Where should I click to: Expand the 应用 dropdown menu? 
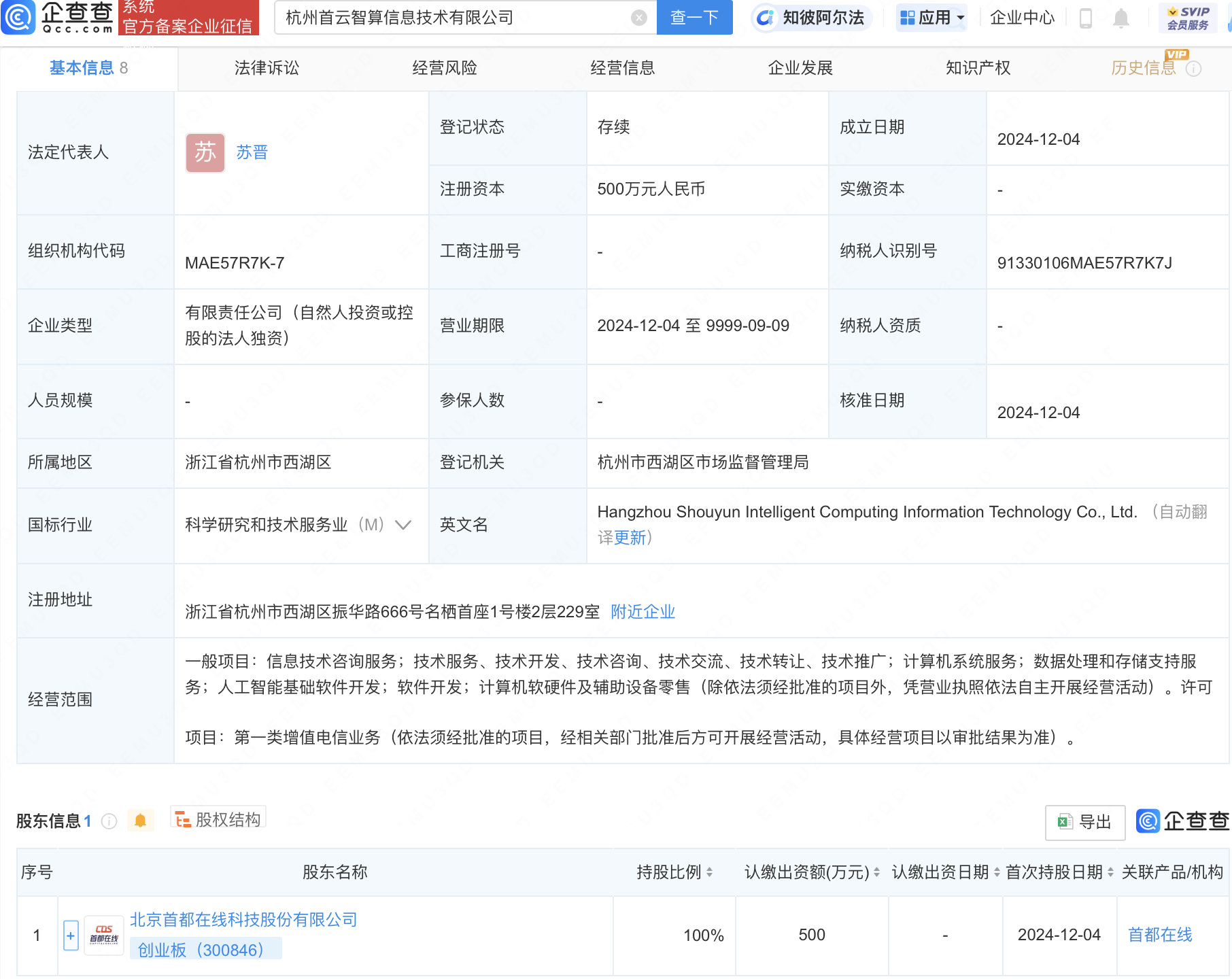(x=931, y=18)
